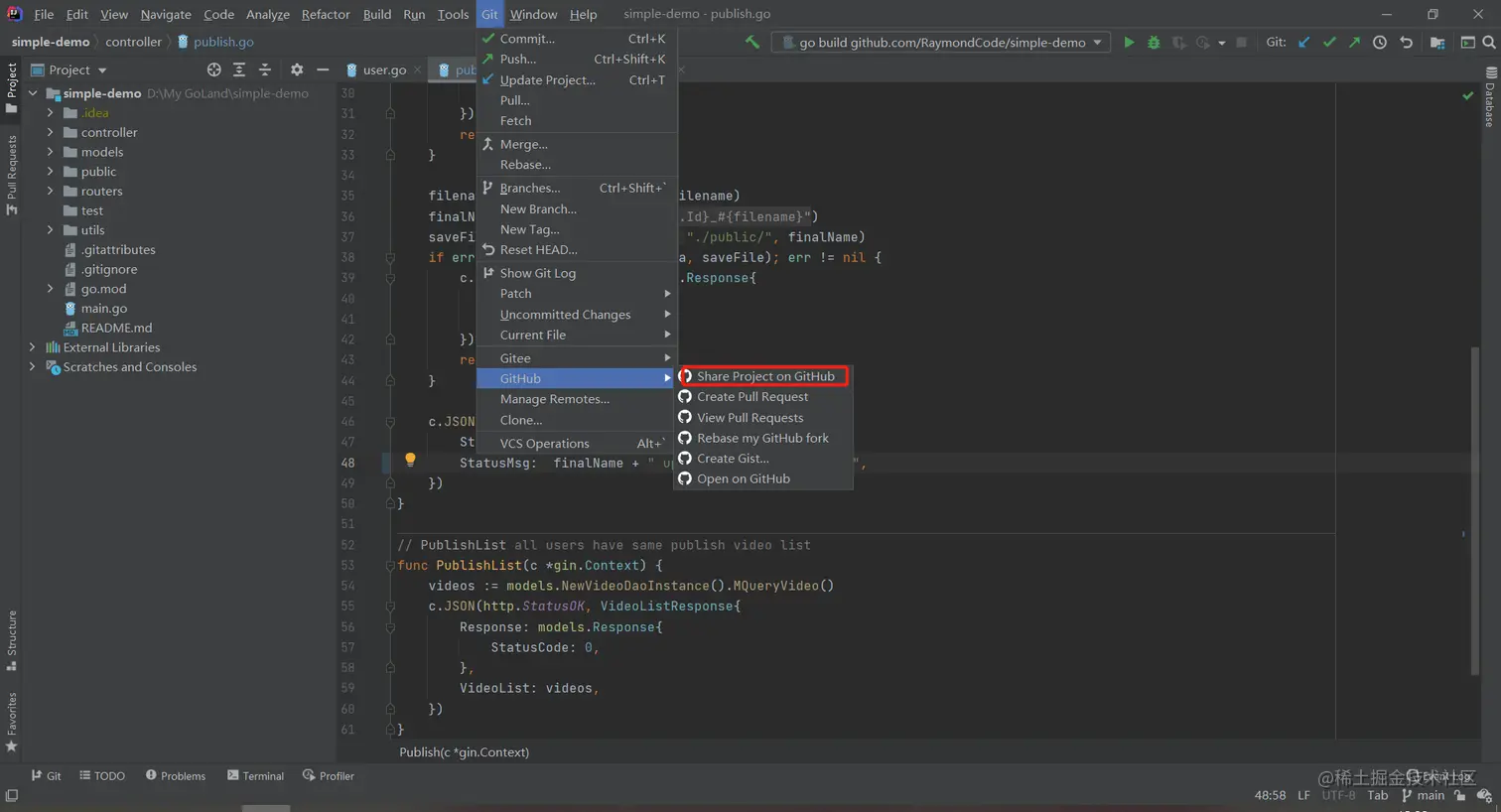Select .gitignore in the project tree
This screenshot has height=812, width=1501.
tap(109, 269)
